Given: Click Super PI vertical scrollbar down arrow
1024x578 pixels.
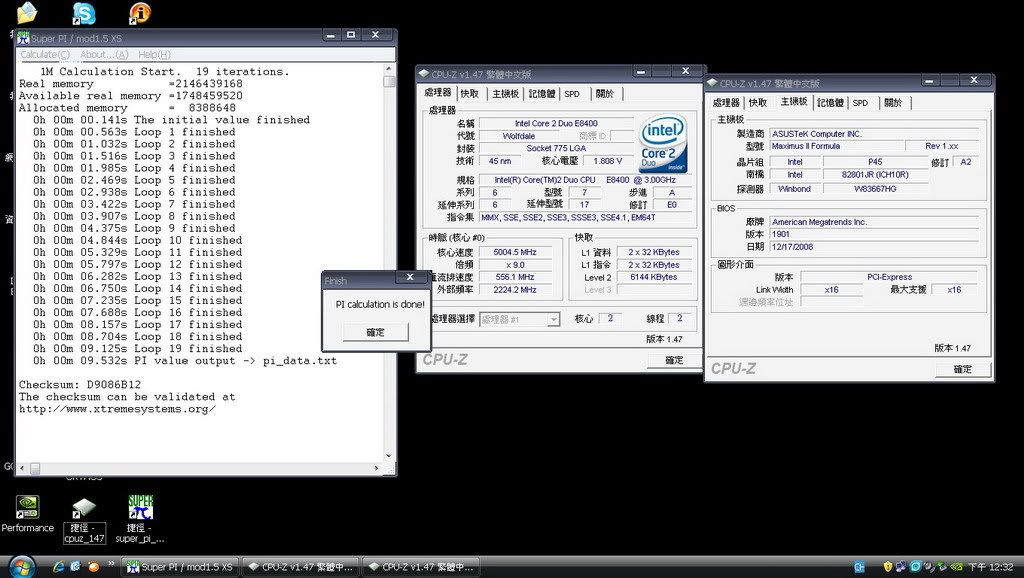Looking at the screenshot, I should (x=389, y=457).
